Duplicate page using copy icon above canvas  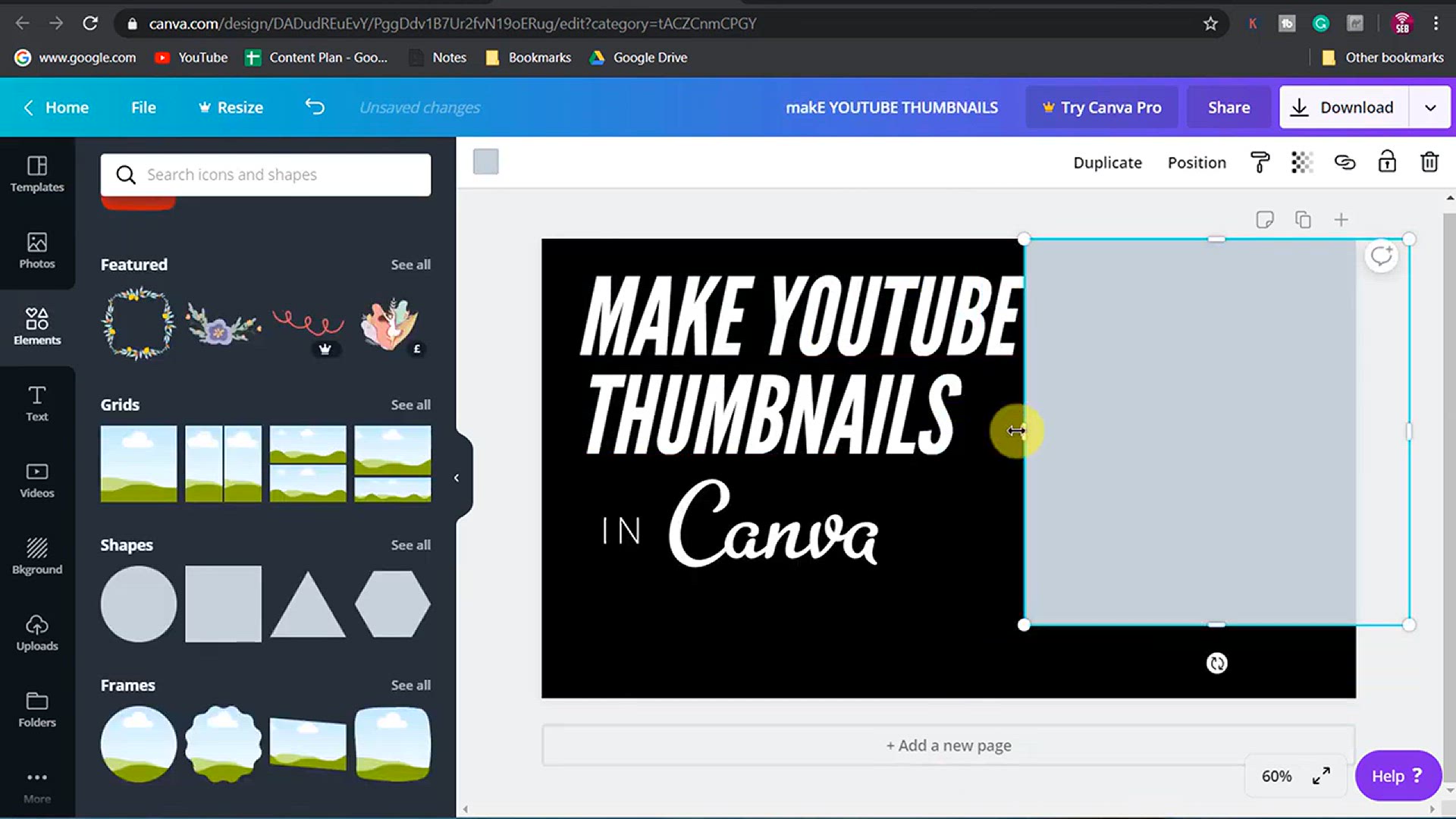pyautogui.click(x=1303, y=220)
